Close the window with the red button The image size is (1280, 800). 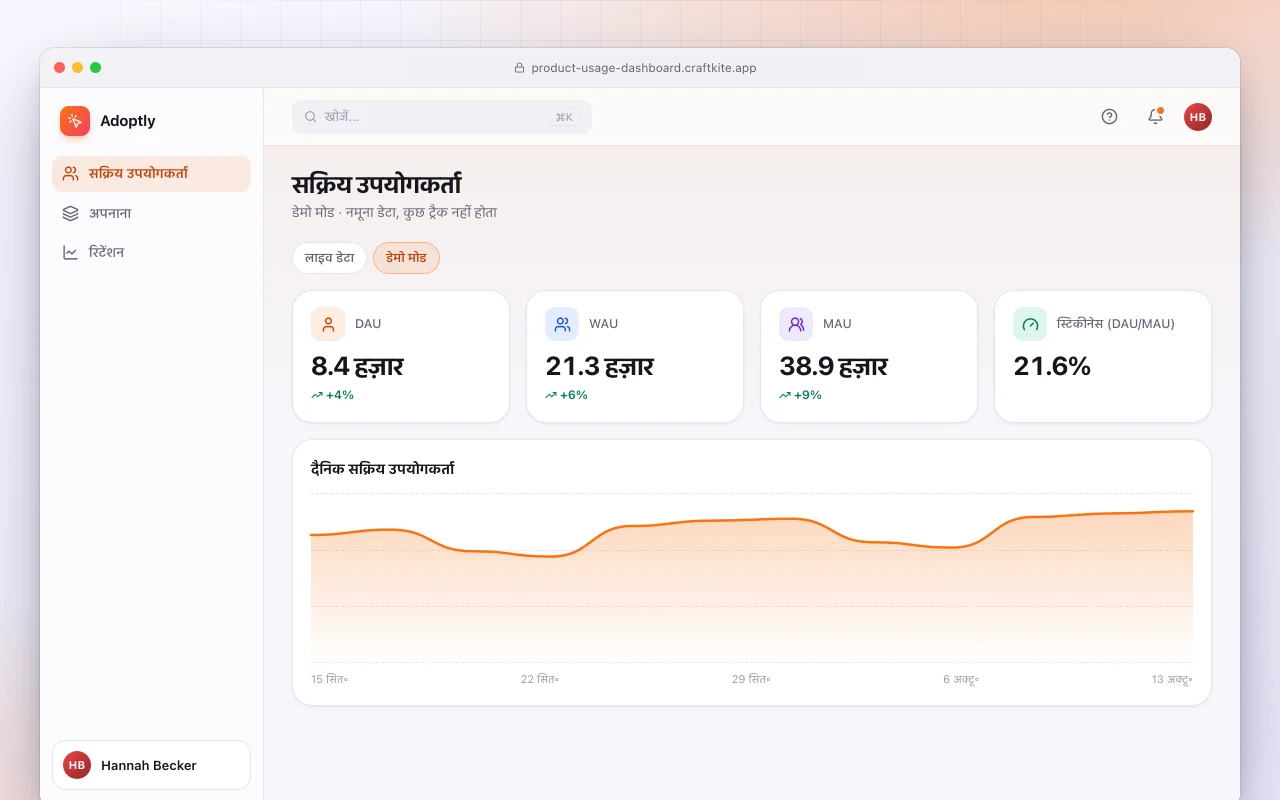59,68
